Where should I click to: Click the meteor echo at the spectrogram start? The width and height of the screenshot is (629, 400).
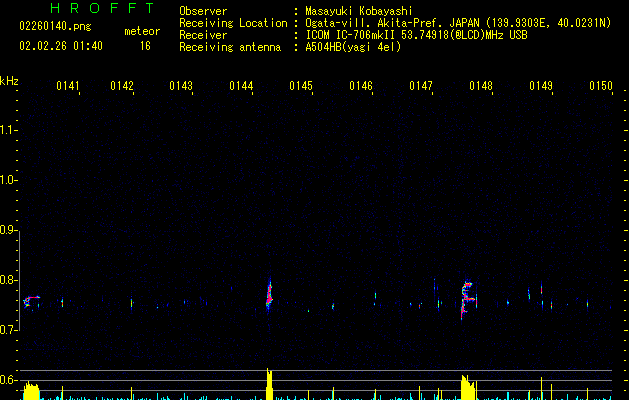[31, 301]
